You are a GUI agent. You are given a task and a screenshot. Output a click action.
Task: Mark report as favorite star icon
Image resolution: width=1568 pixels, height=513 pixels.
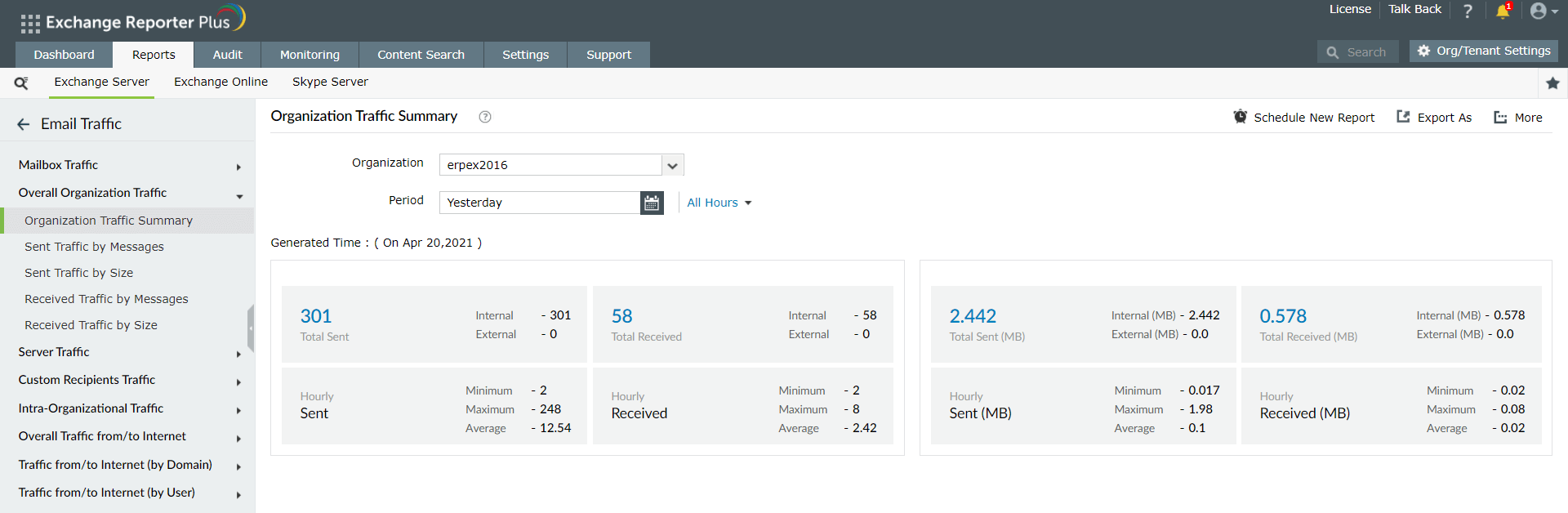click(x=1552, y=83)
